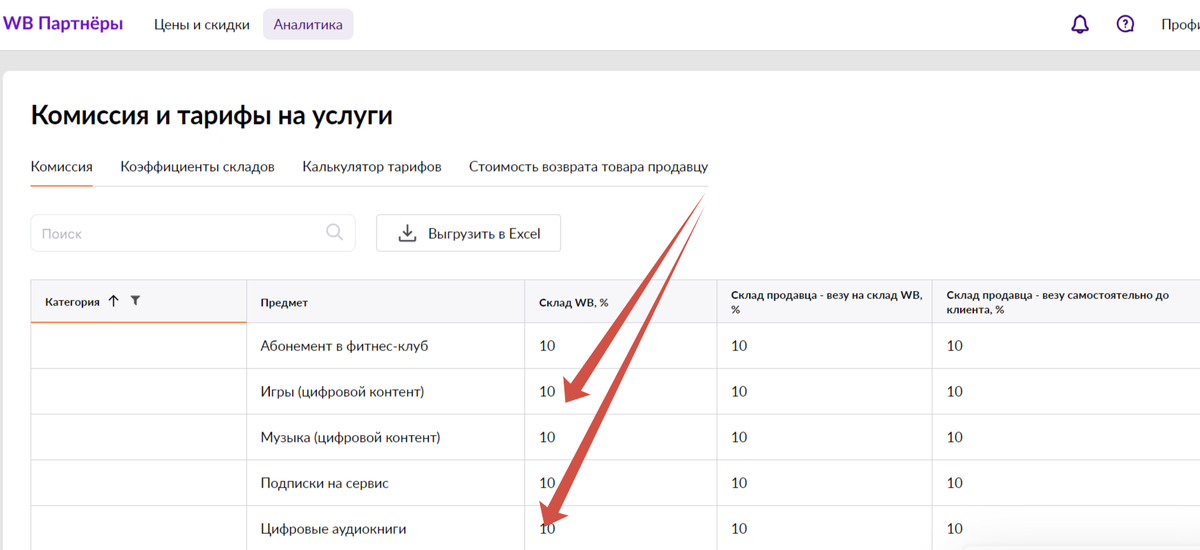
Task: Open the Стоимость возврата товара продавцу tab
Action: (588, 167)
